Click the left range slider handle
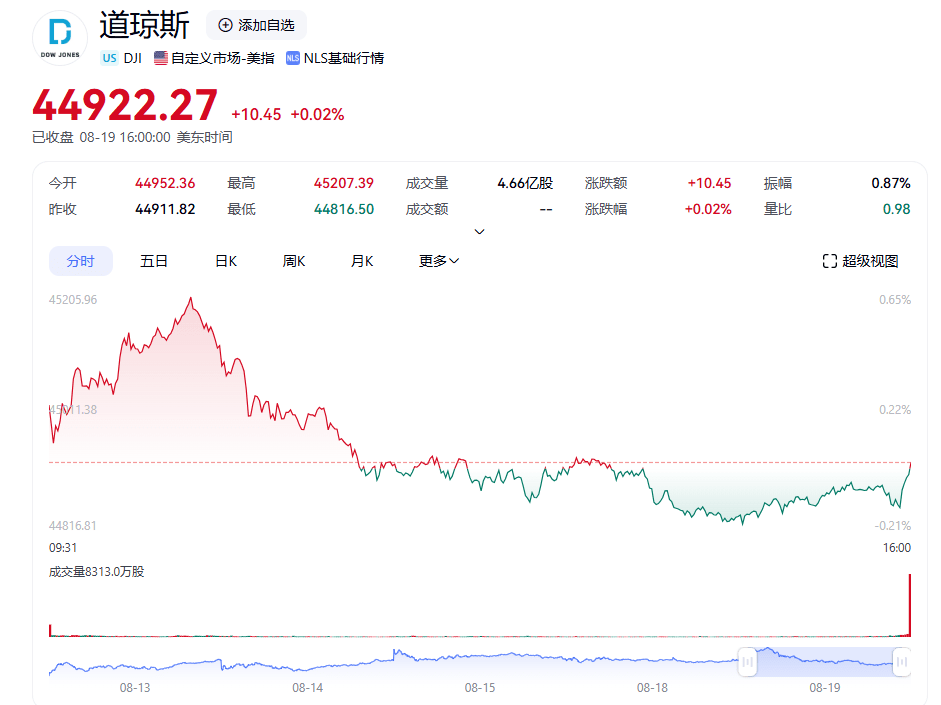The image size is (941, 705). point(747,662)
